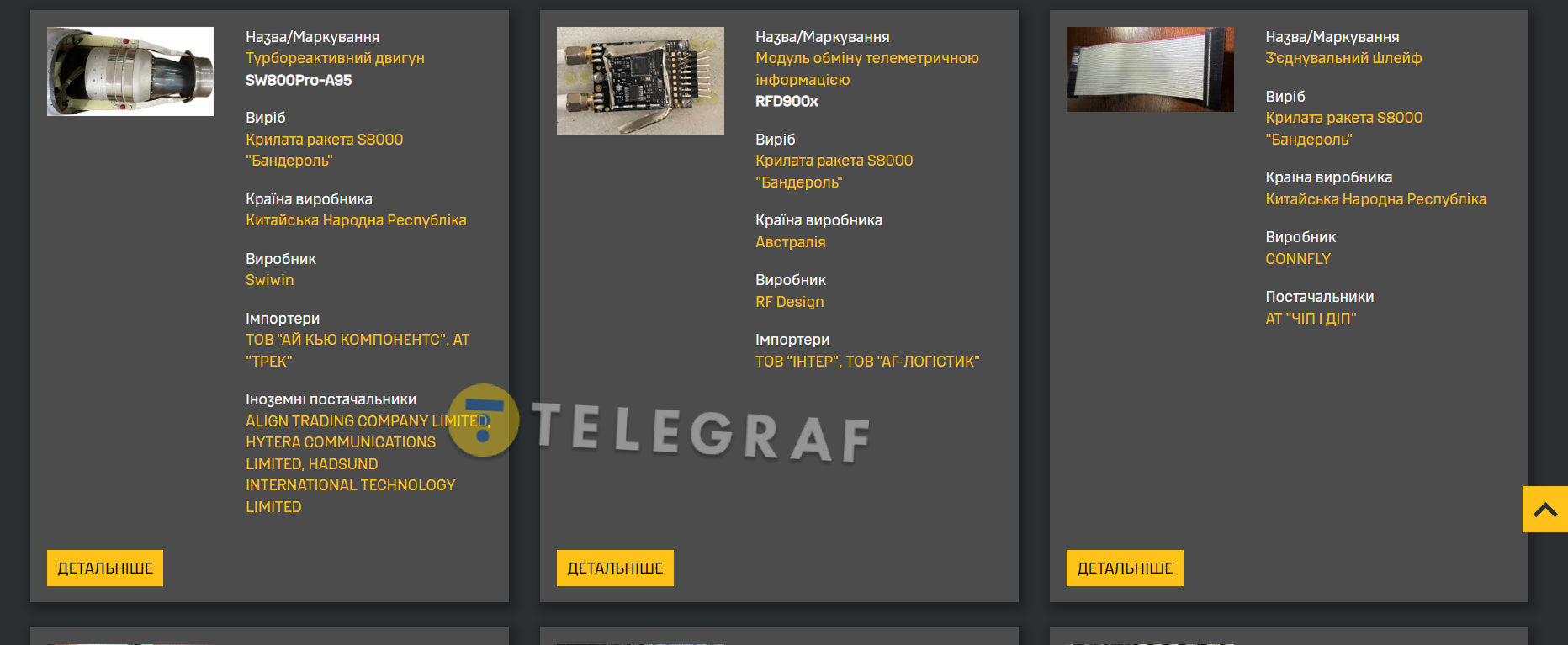1568x645 pixels.
Task: Click ДЕТАЛЬНІШЕ under the Swiwin engine card
Action: [105, 568]
